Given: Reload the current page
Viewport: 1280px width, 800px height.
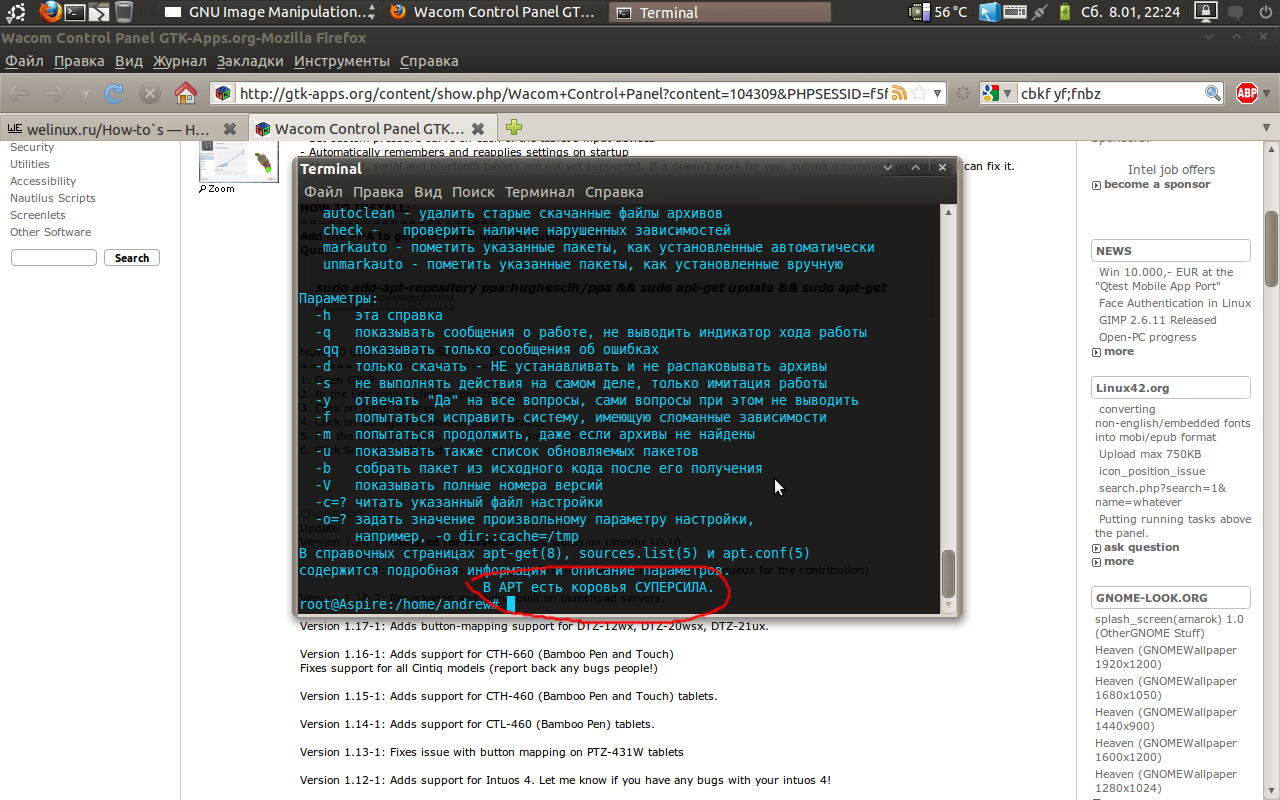Looking at the screenshot, I should click(x=114, y=93).
